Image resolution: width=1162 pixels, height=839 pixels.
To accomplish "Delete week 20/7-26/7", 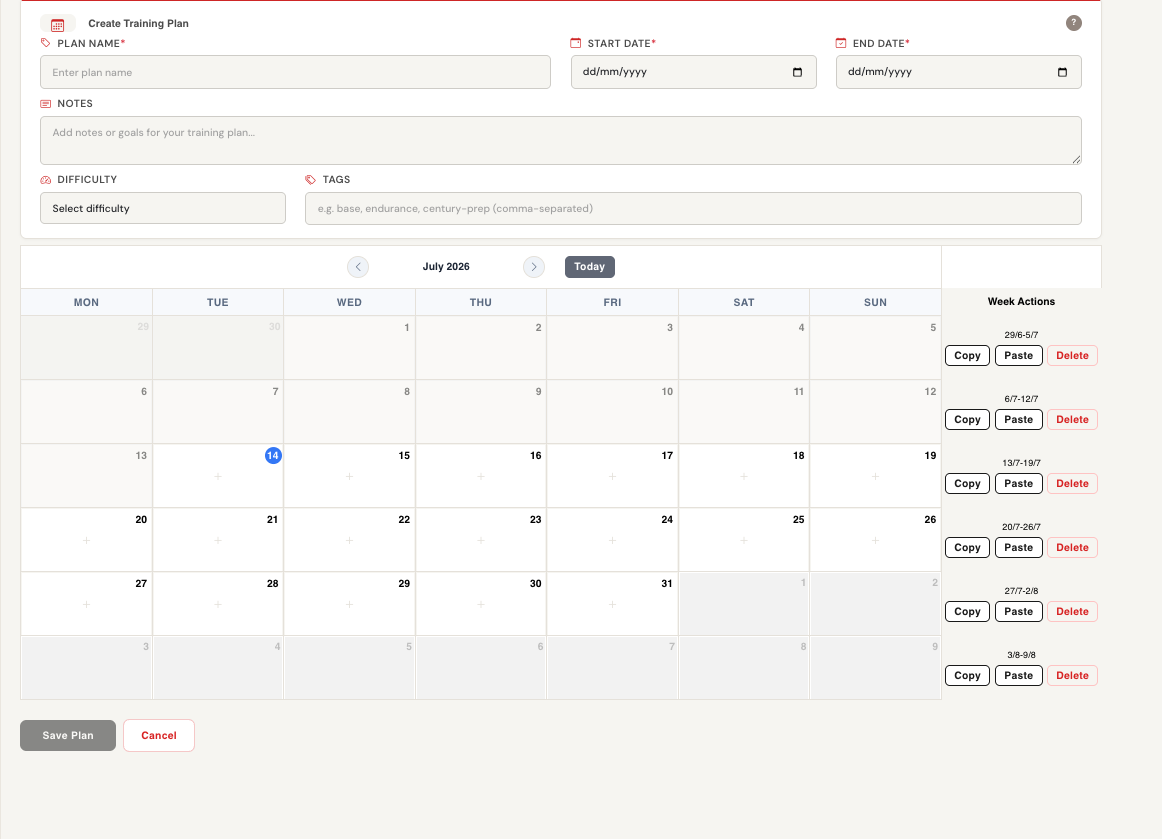I will 1072,548.
